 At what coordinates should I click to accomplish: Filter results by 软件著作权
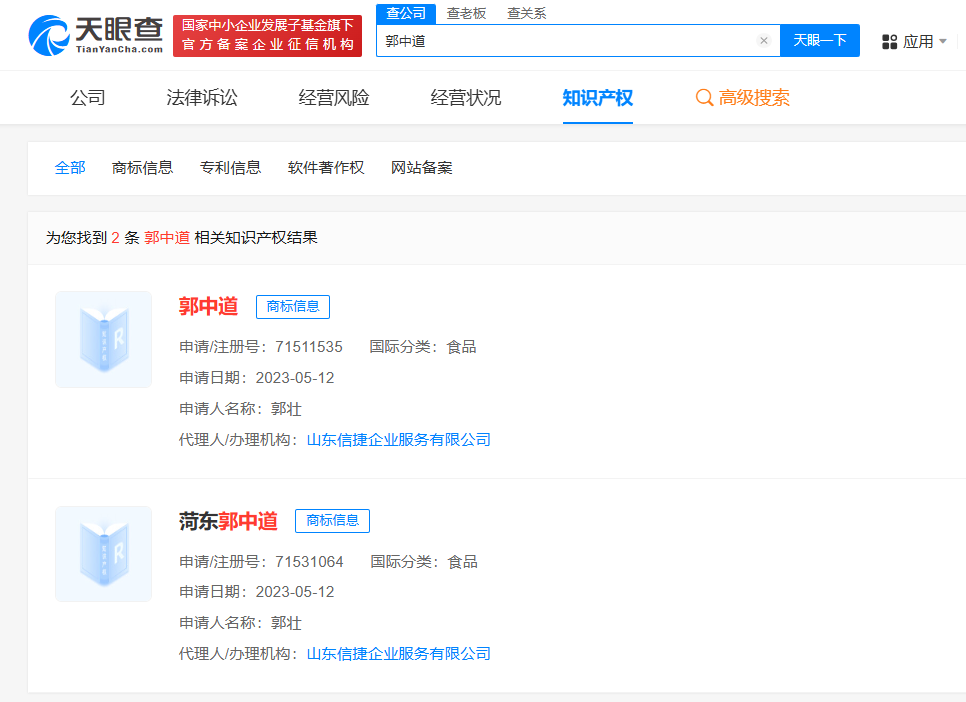[x=326, y=168]
